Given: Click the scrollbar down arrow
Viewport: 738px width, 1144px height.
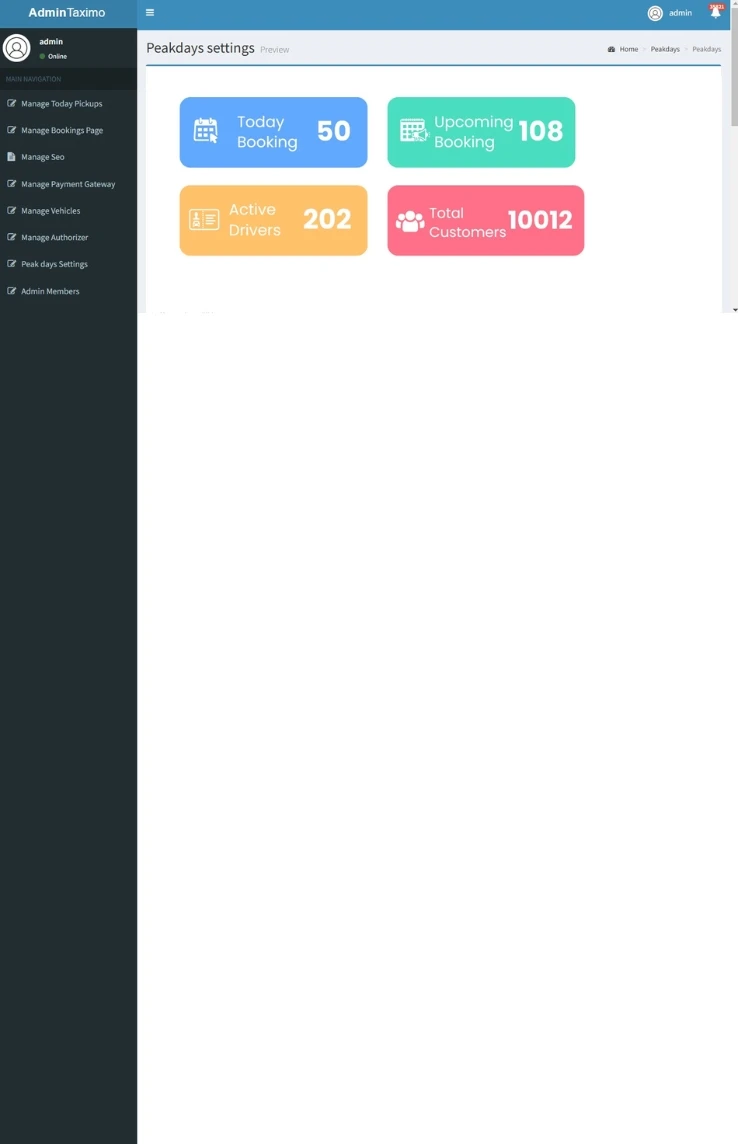Looking at the screenshot, I should click(x=734, y=309).
